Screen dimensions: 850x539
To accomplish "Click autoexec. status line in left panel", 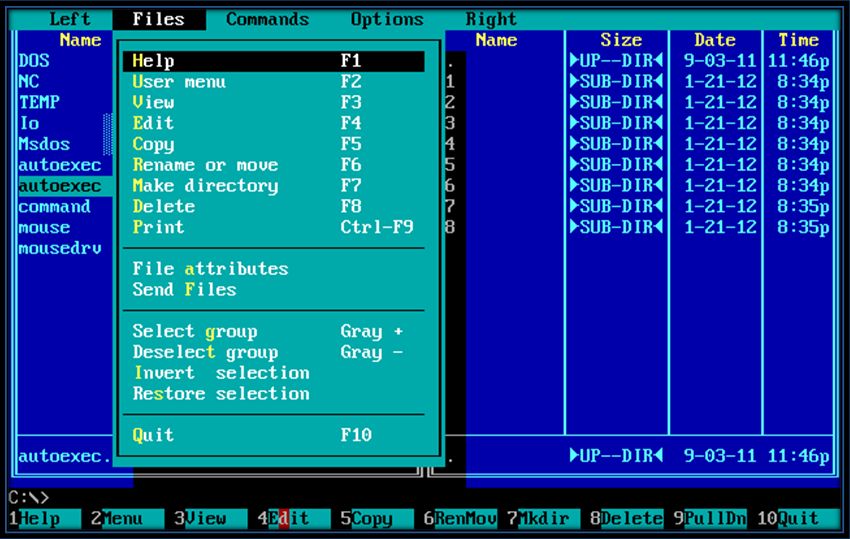I will pyautogui.click(x=65, y=456).
